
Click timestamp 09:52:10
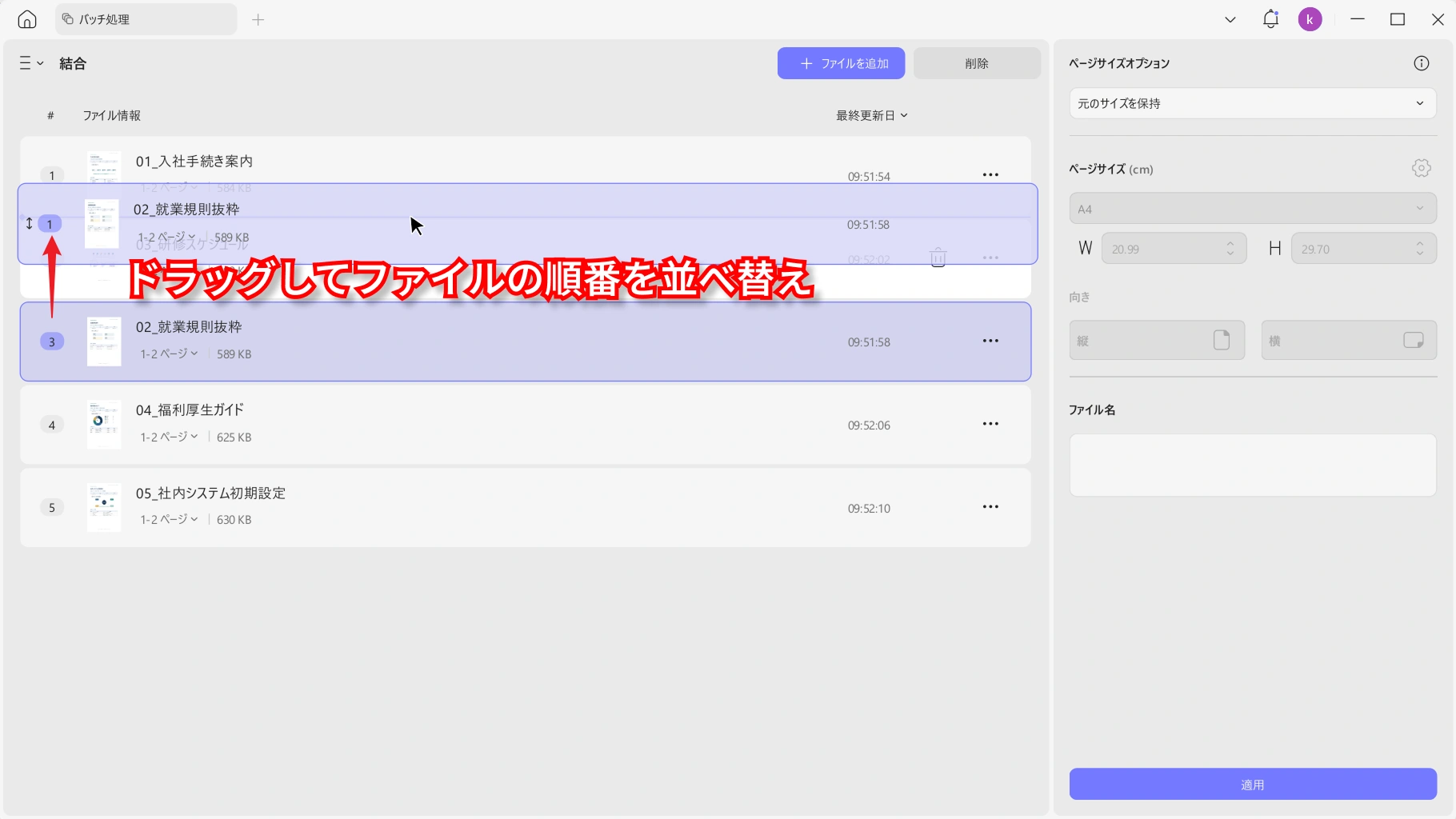869,509
